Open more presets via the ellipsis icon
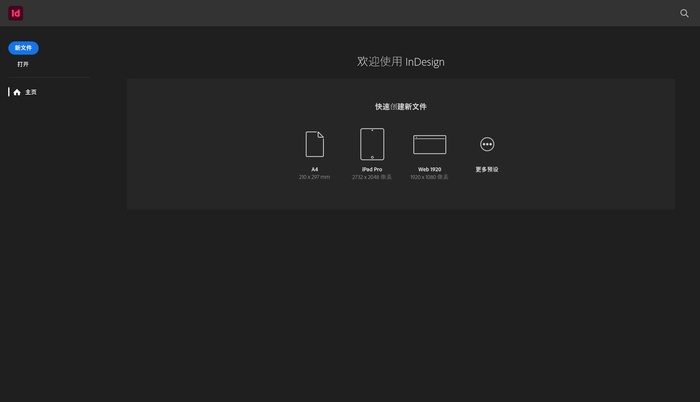 tap(487, 144)
